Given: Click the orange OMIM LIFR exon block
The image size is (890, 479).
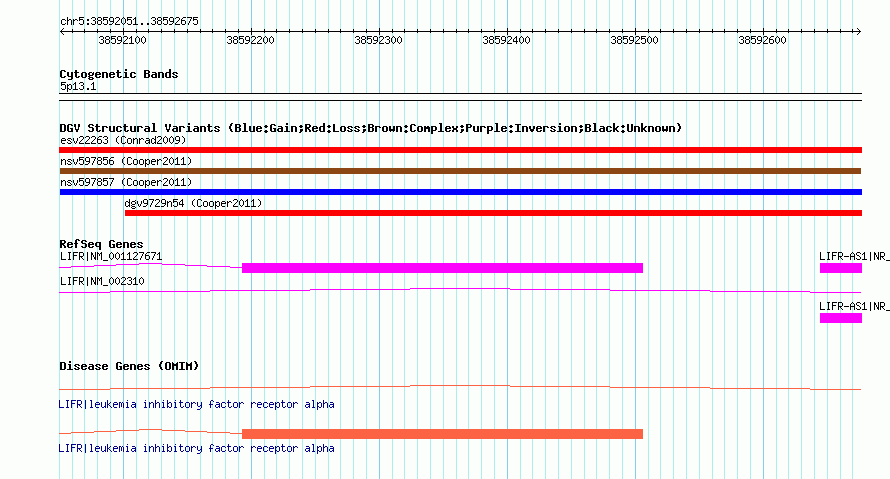Looking at the screenshot, I should 442,434.
